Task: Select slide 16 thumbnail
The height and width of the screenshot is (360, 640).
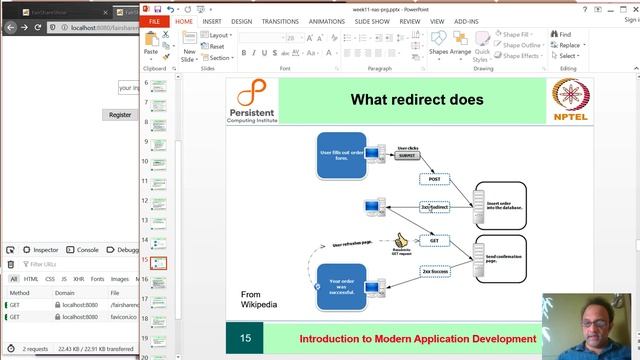Action: pos(158,283)
